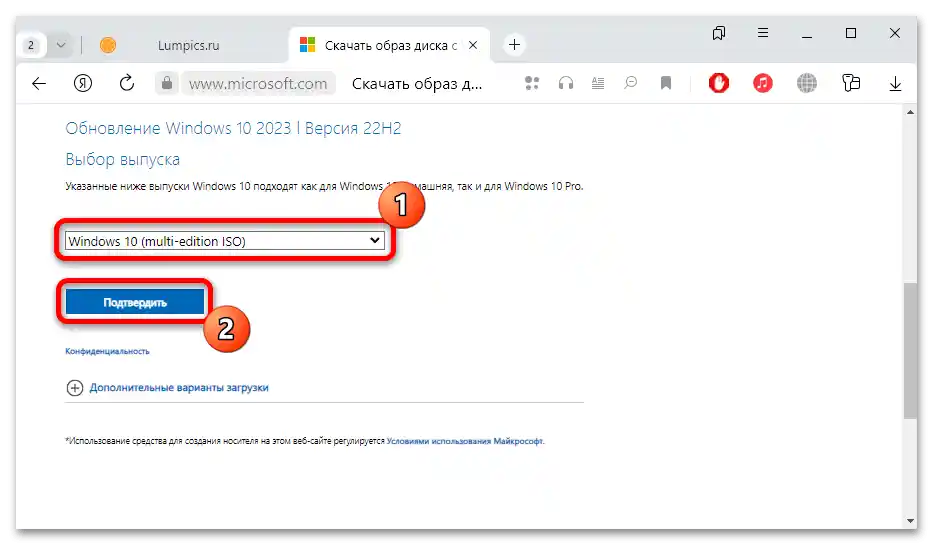This screenshot has width=933, height=545.
Task: Click the heading 'Обновление Windows 10 2023 | Версия 22H2'
Action: pos(233,129)
